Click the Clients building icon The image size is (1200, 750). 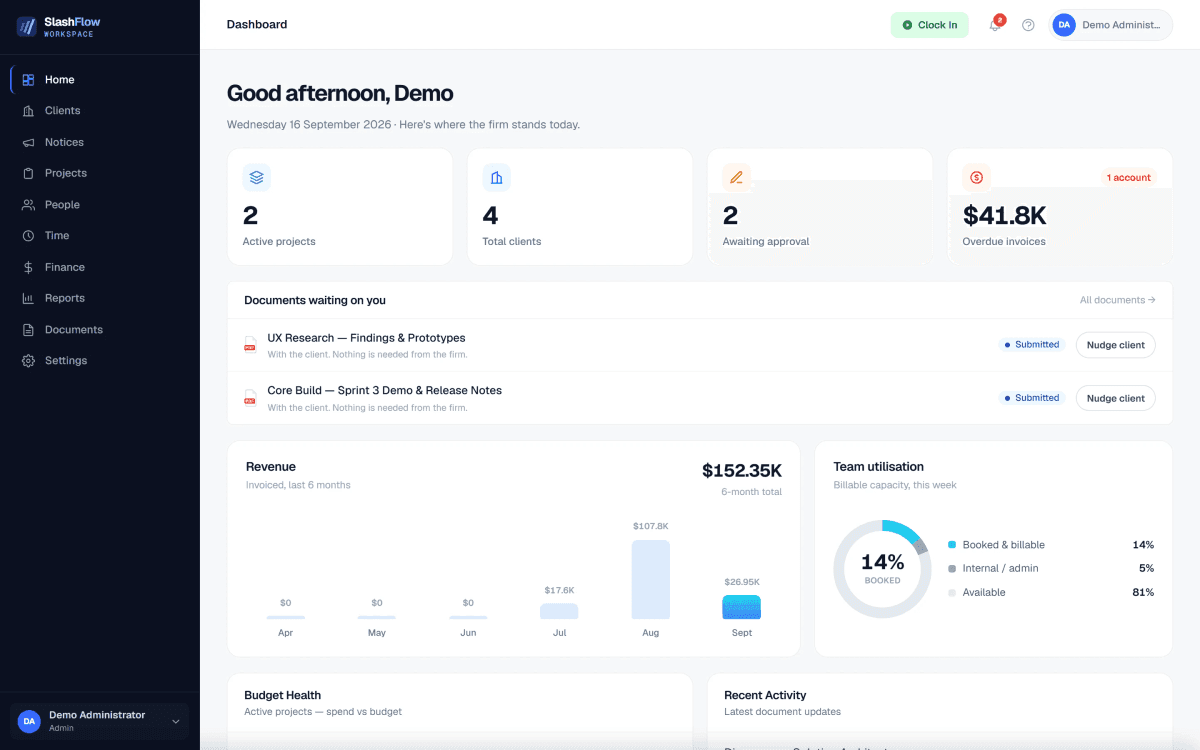tap(28, 111)
